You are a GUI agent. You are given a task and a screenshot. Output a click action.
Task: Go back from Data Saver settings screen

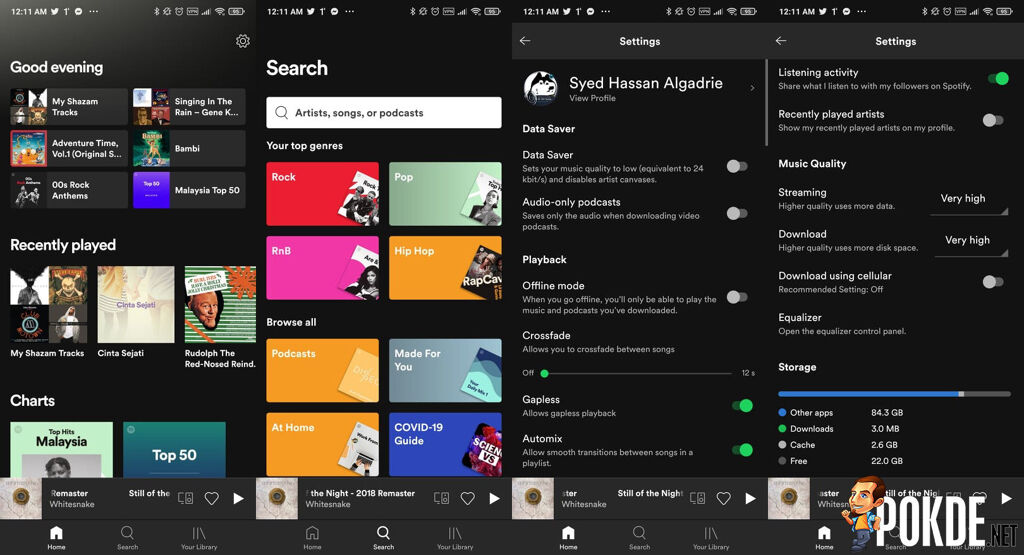tap(525, 40)
